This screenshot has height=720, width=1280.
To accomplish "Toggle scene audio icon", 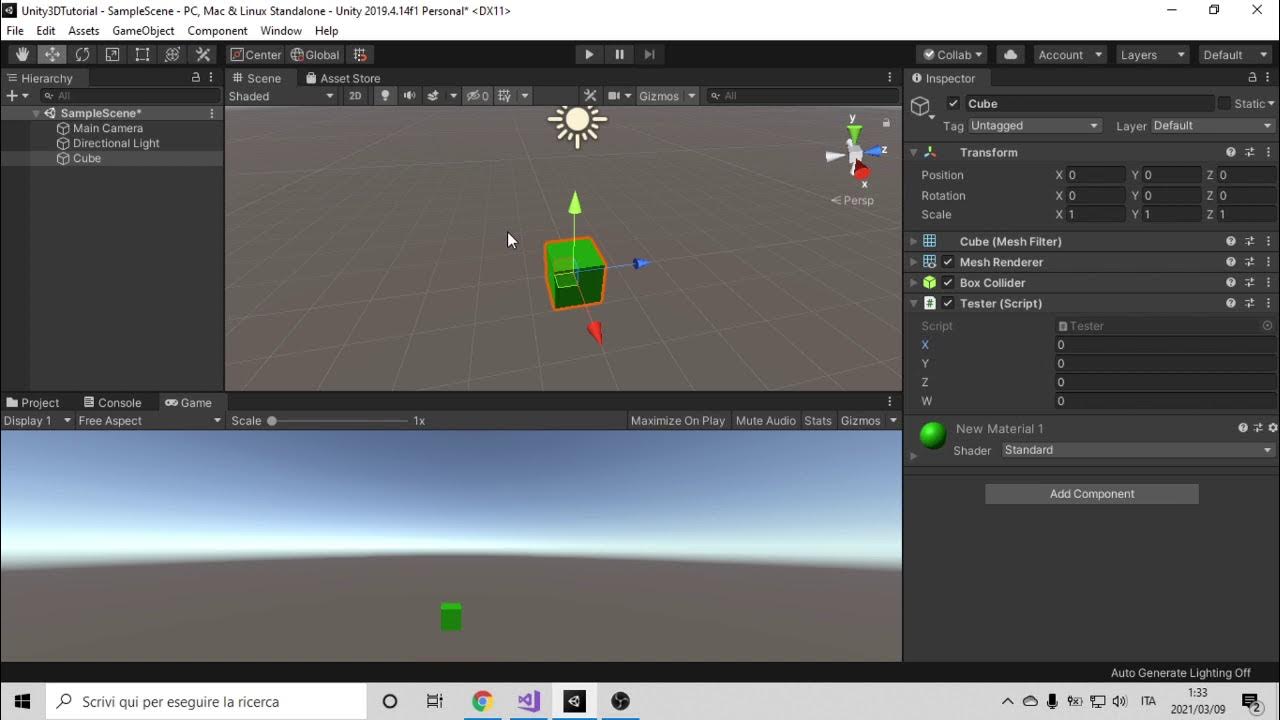I will [409, 96].
